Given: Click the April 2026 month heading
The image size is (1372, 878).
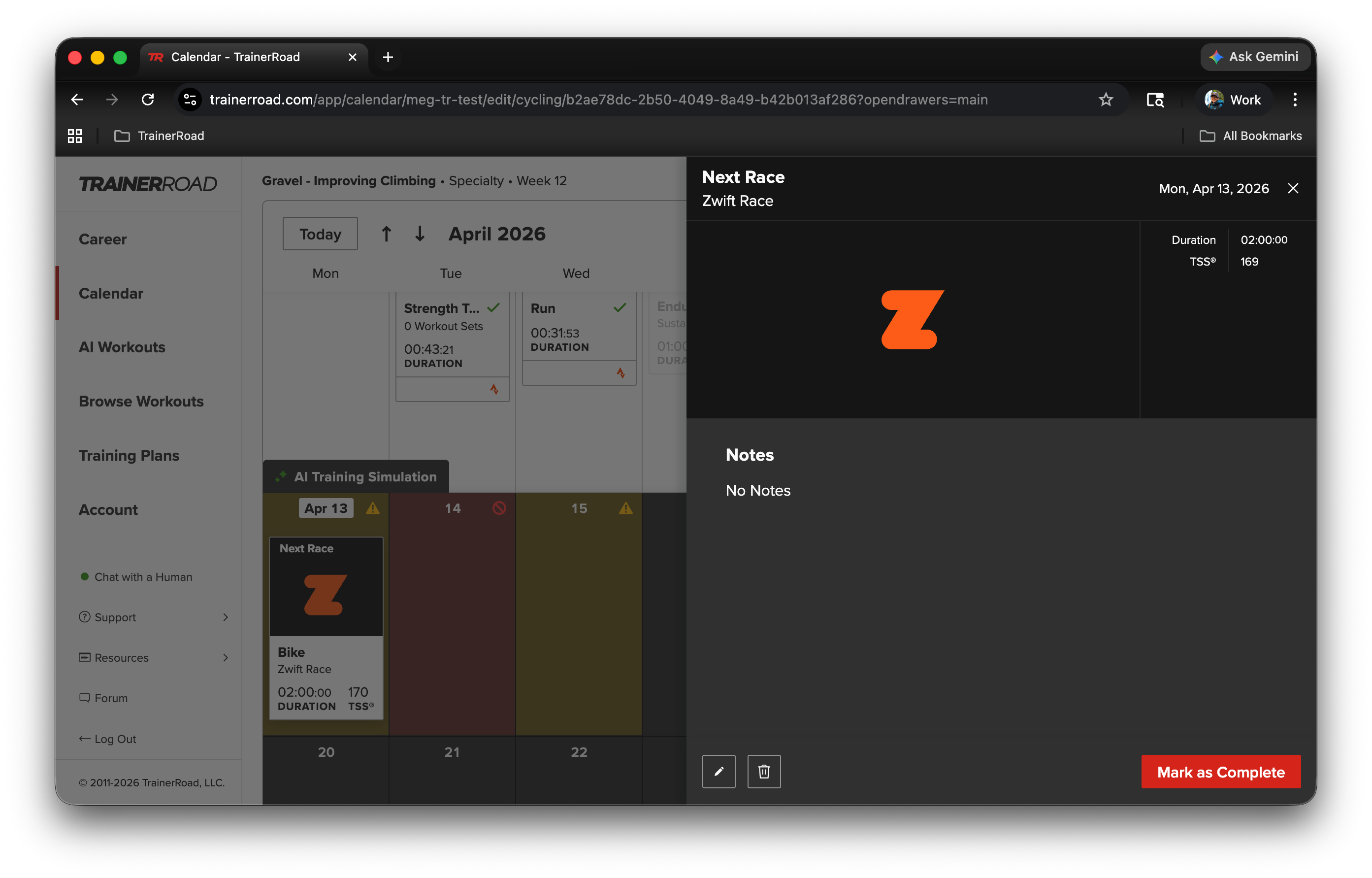Looking at the screenshot, I should click(x=497, y=234).
